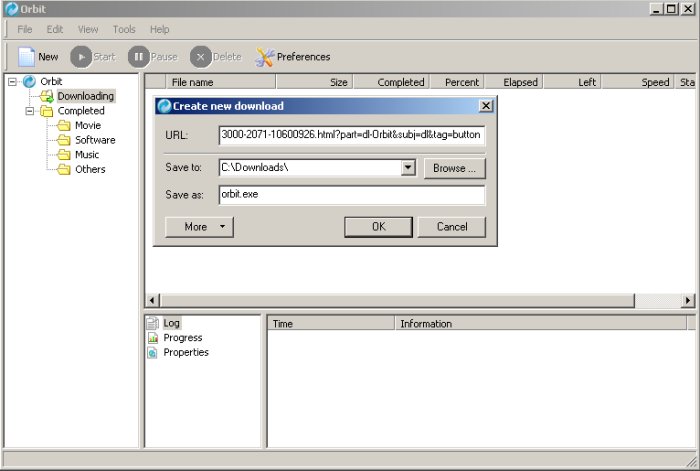Open the File menu
700x471 pixels.
pyautogui.click(x=25, y=29)
